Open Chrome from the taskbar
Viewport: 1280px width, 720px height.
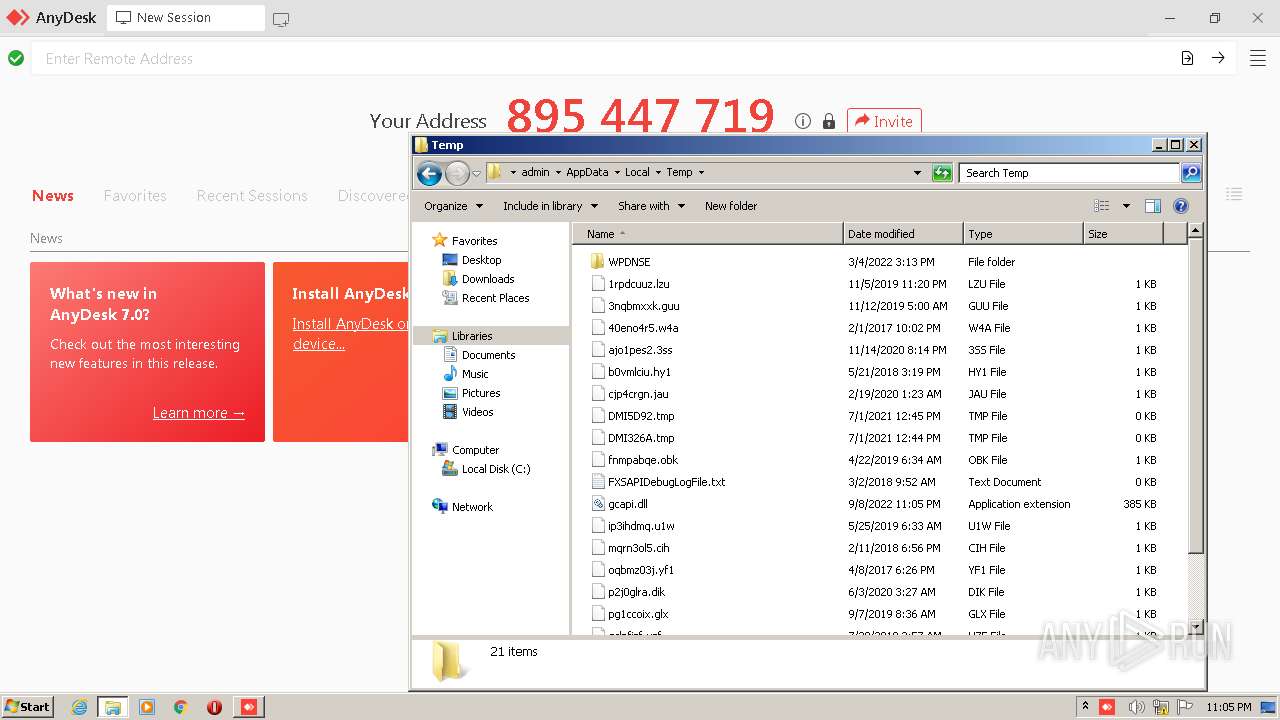(180, 707)
